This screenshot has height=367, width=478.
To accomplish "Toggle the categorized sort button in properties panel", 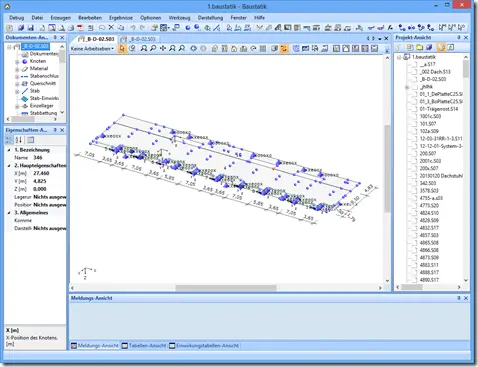I will pos(9,140).
